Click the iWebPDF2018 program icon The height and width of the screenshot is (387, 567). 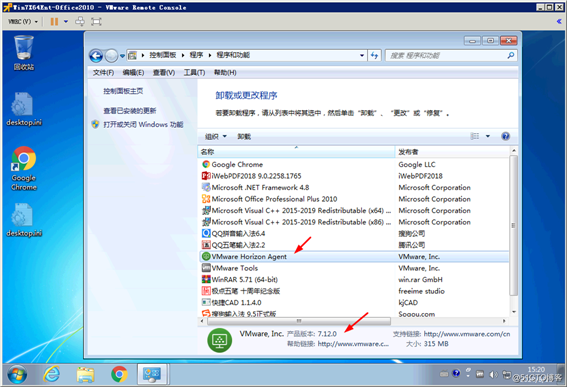[206, 176]
